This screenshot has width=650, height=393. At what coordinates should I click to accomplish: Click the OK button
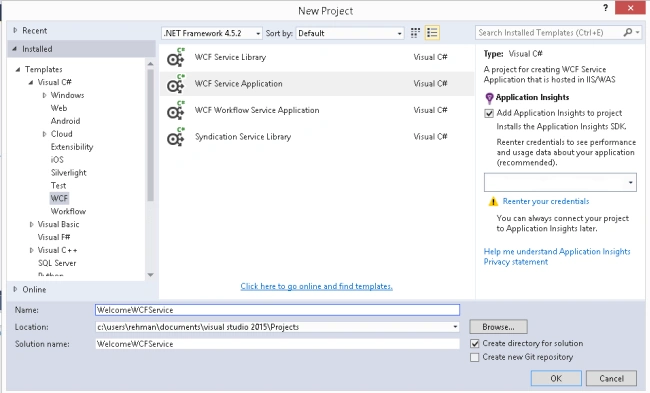tap(556, 378)
